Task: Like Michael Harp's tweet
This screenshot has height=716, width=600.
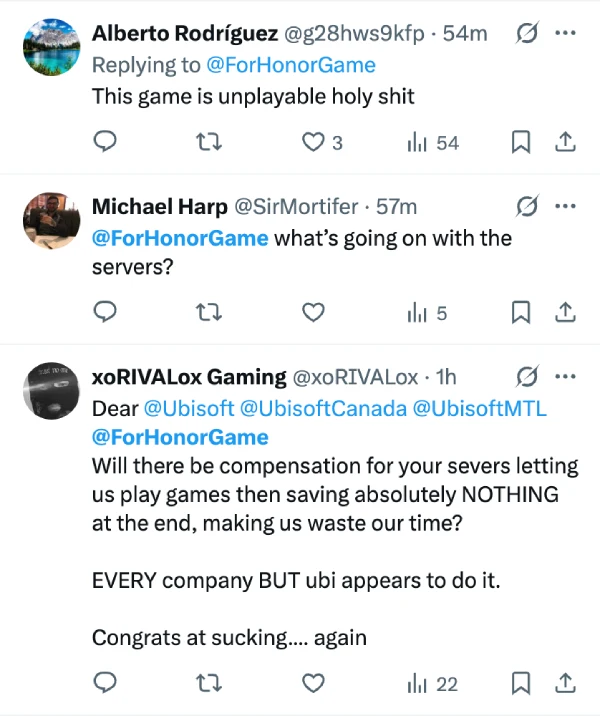Action: click(313, 314)
